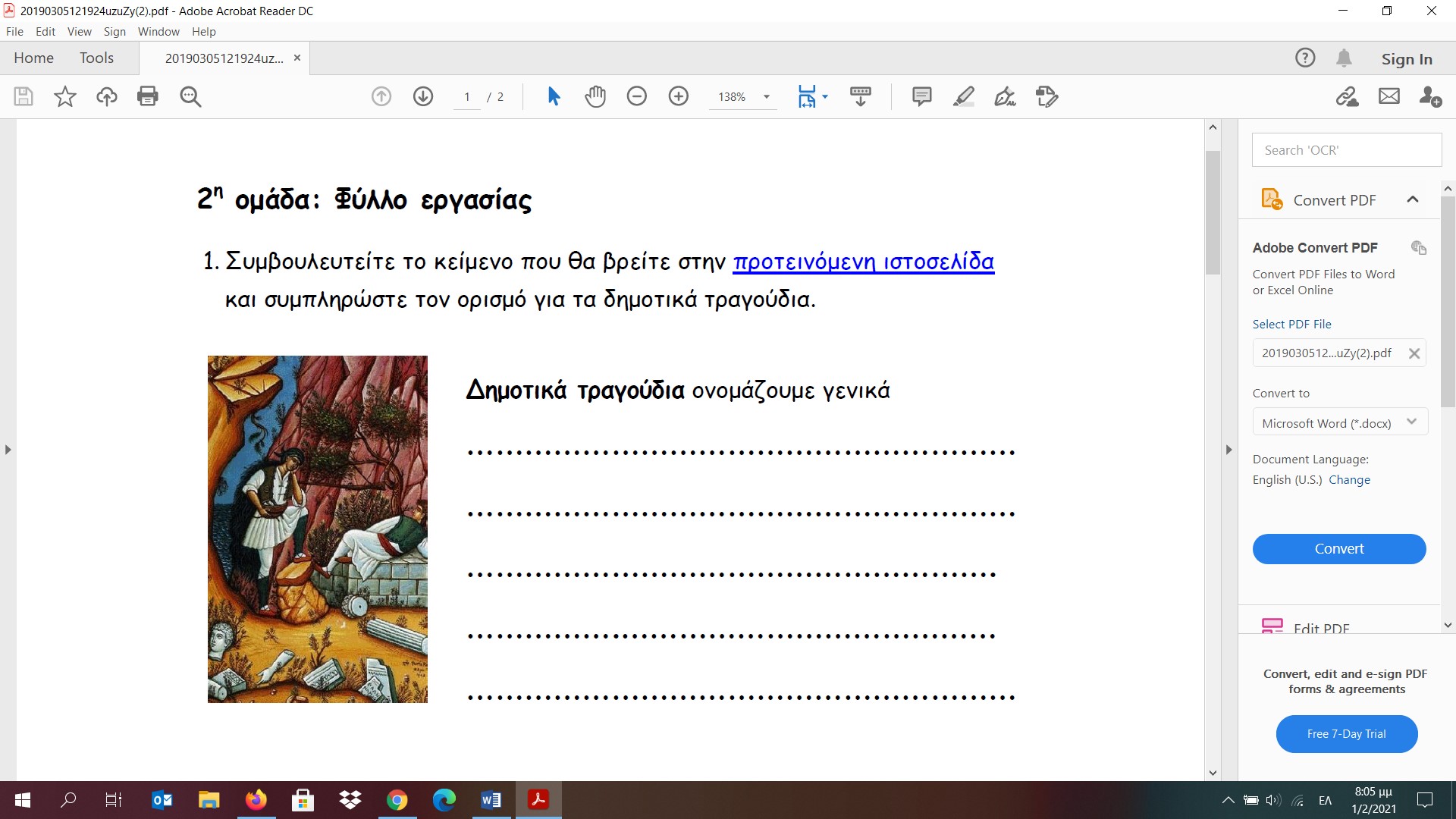Switch to the Tools tab
The image size is (1456, 819).
click(x=96, y=58)
